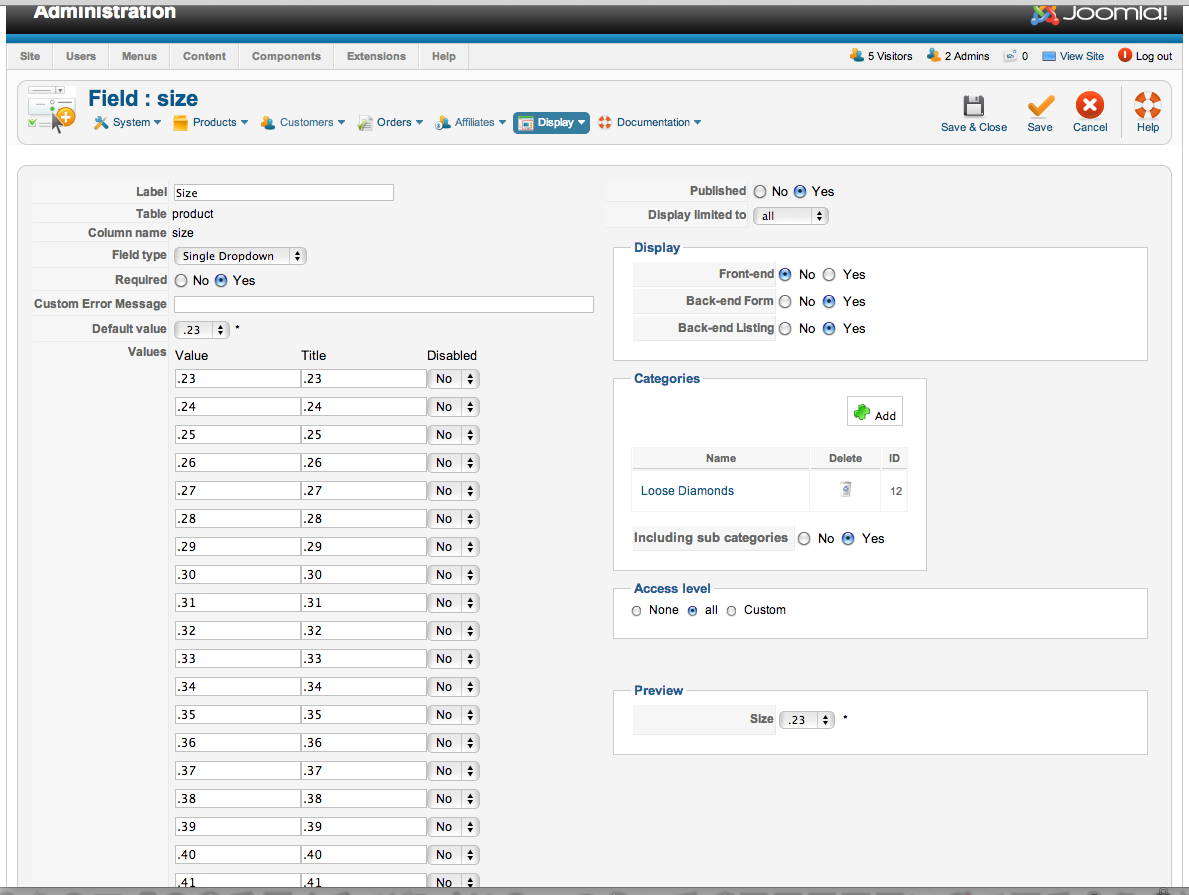Click the Log out power icon

(1125, 55)
